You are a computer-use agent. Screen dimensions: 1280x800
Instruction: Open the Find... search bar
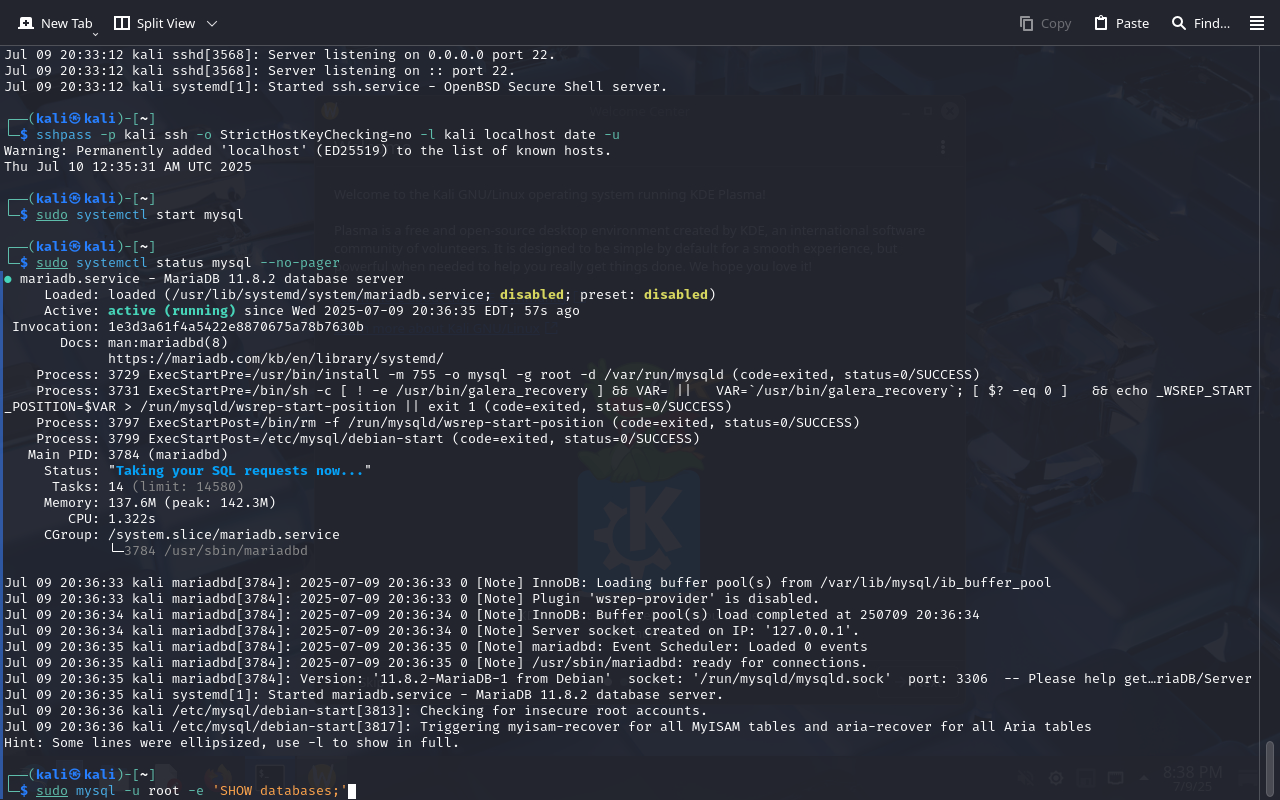1200,23
